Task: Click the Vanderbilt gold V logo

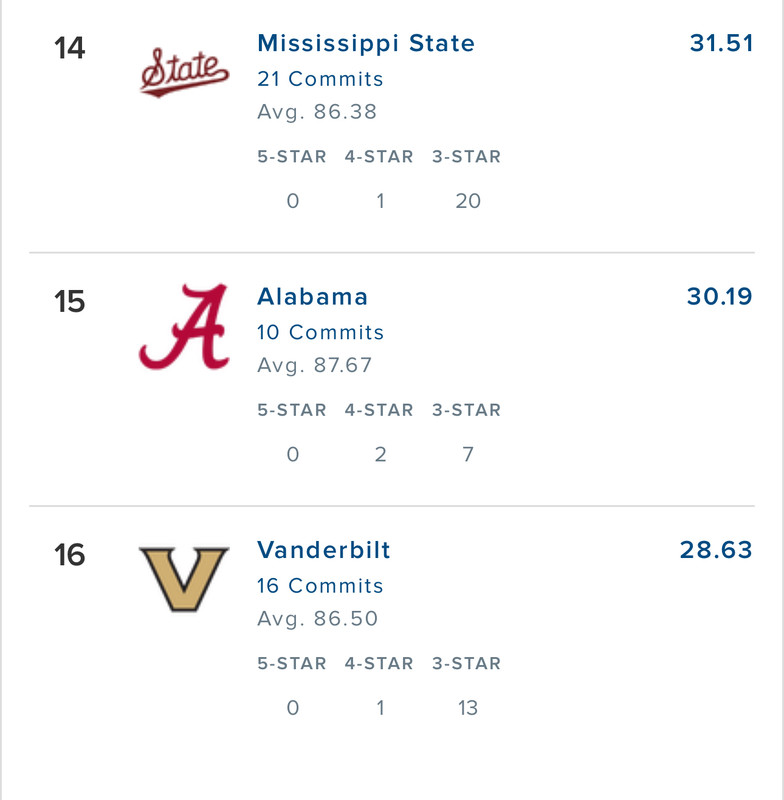Action: point(184,580)
